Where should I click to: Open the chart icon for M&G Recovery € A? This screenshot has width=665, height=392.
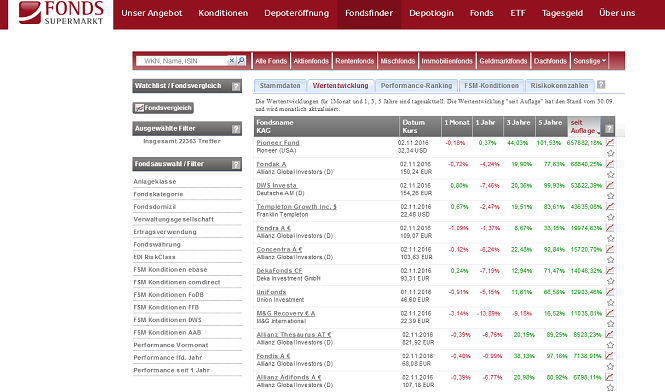[x=610, y=313]
